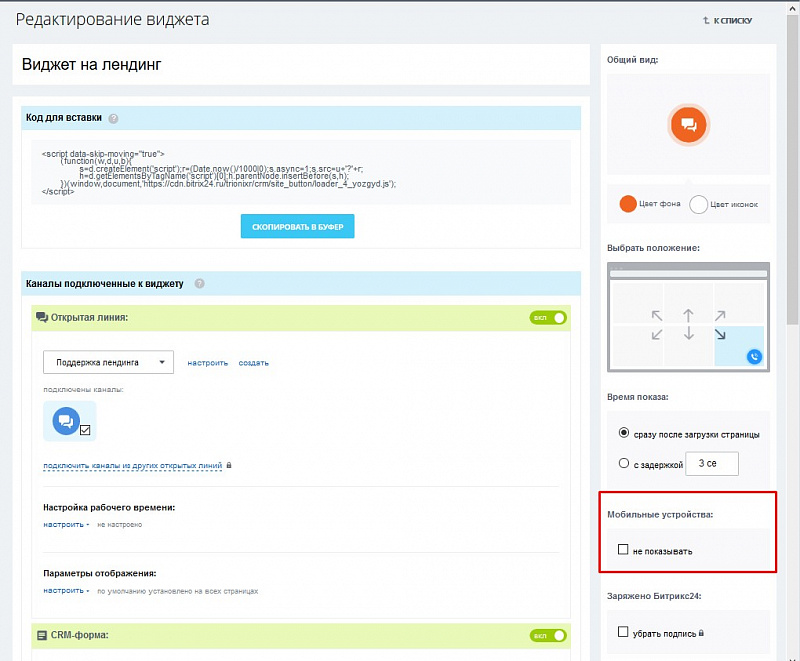Click the blue chat channel icon
Image resolution: width=800 pixels, height=661 pixels.
tap(66, 421)
